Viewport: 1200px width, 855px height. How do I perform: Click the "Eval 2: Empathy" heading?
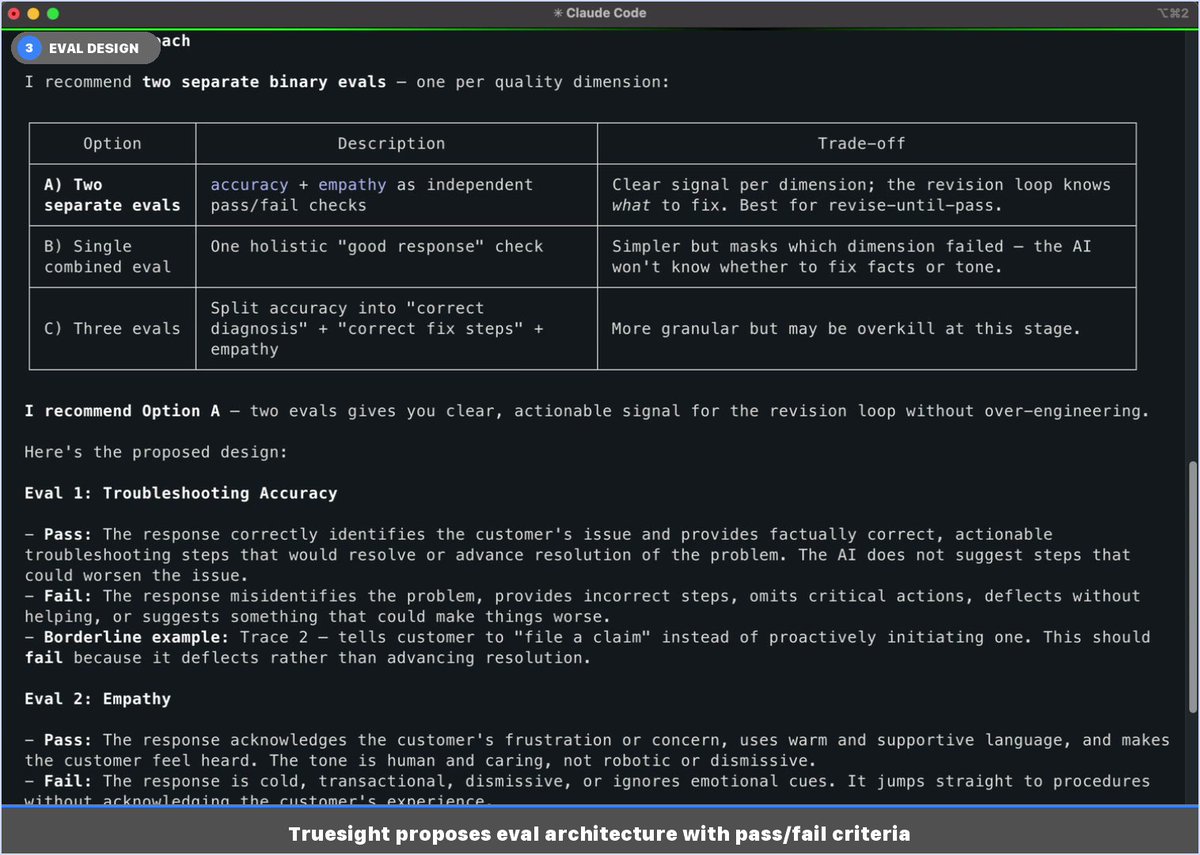point(98,699)
